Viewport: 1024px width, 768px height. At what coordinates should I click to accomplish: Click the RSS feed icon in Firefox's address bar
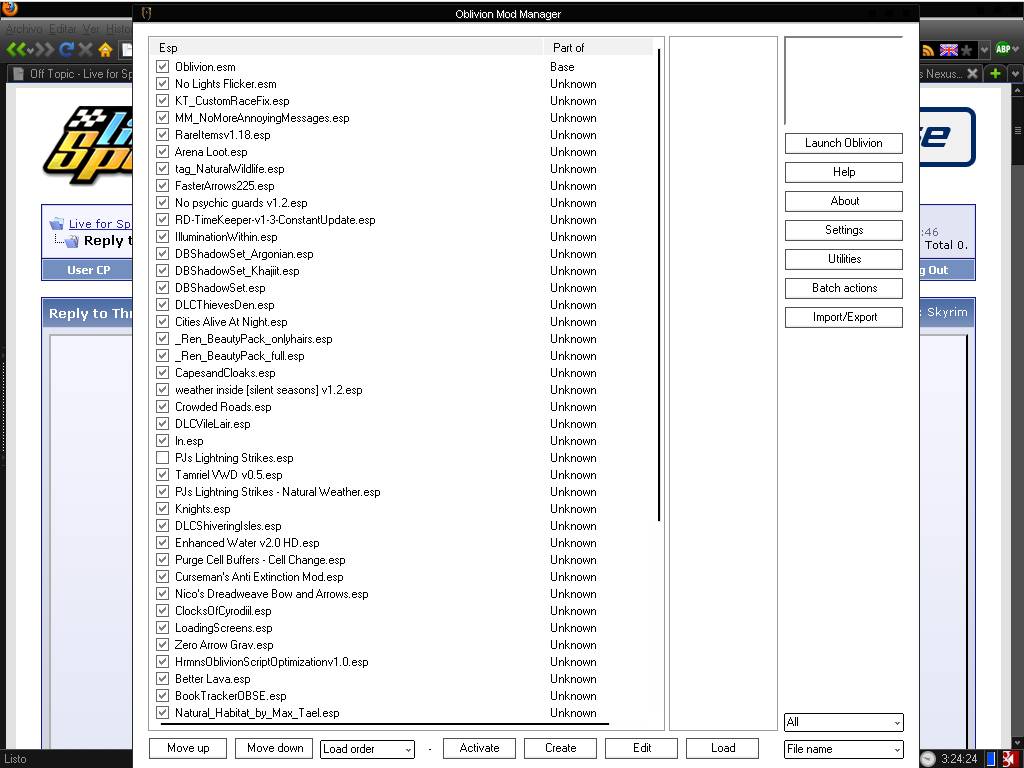(x=928, y=50)
